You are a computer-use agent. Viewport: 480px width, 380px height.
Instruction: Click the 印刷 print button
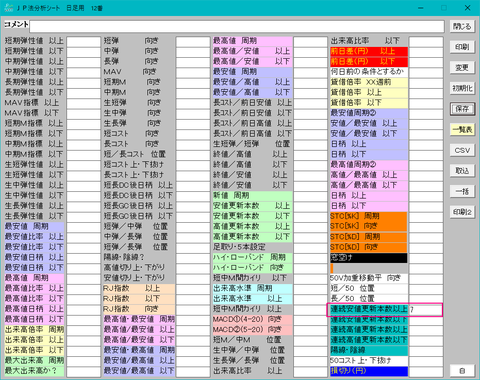point(462,47)
